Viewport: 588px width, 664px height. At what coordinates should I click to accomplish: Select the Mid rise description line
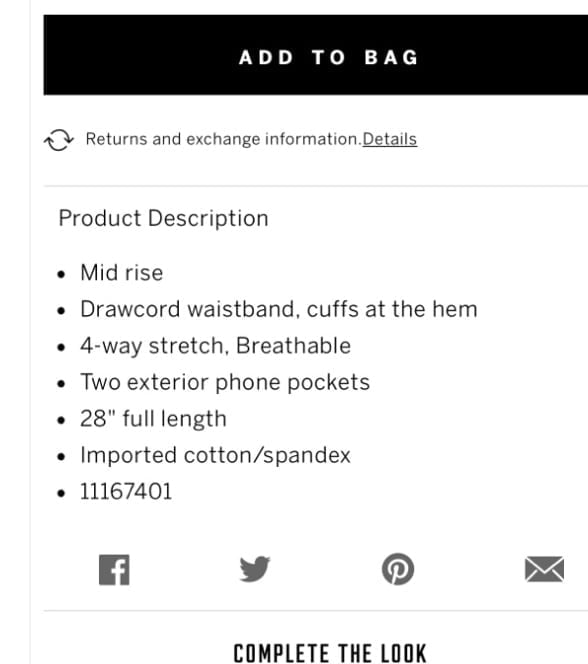(121, 272)
